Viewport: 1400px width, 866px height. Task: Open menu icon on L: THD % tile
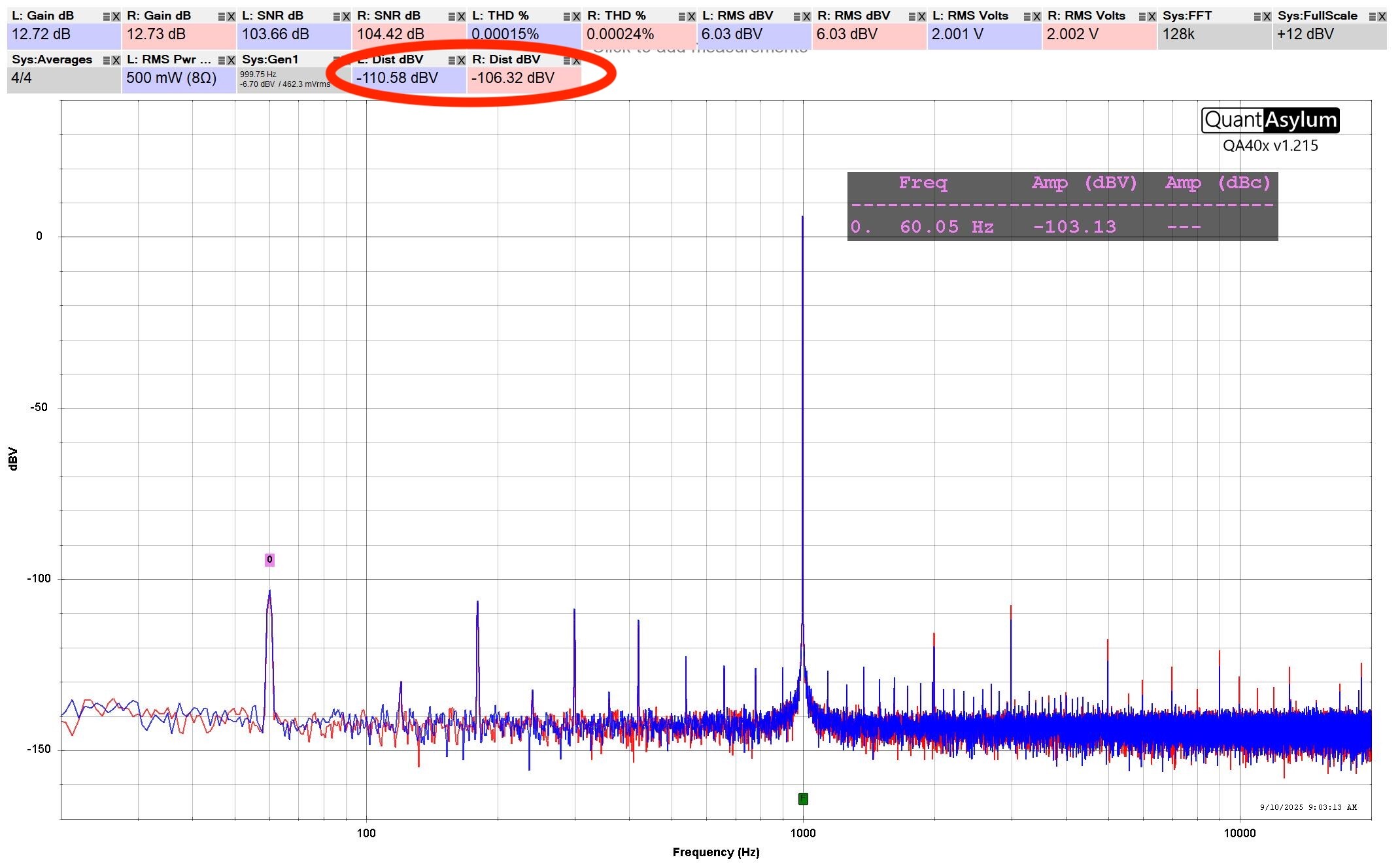567,16
